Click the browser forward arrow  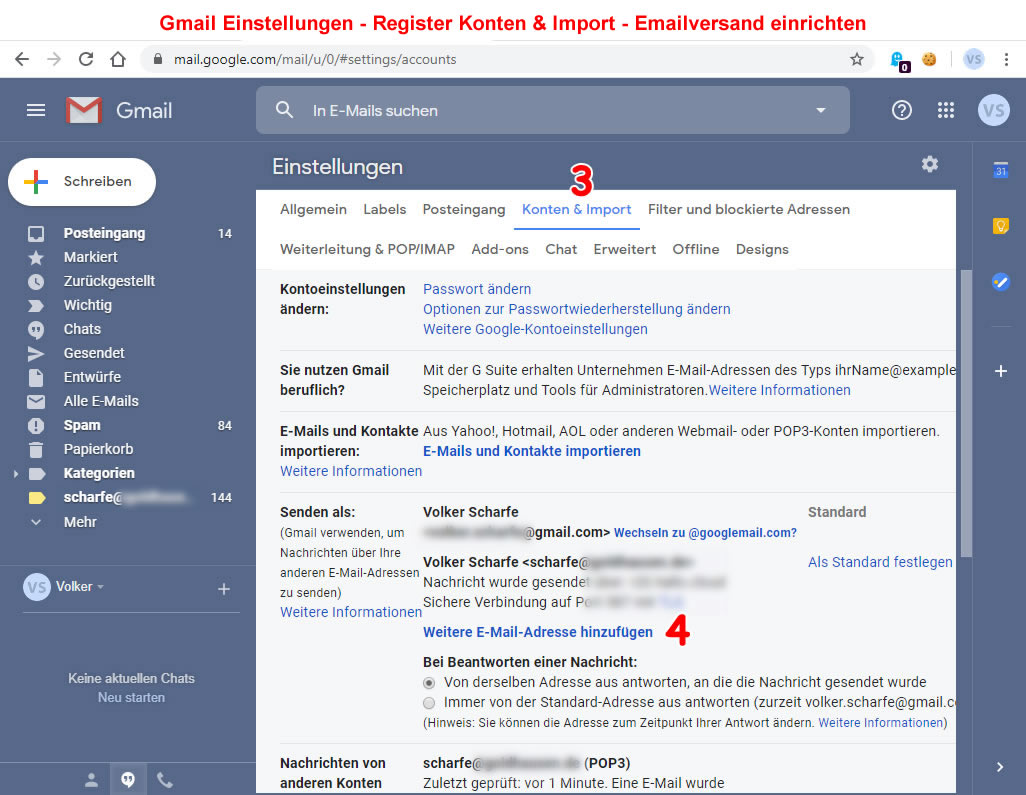pos(54,60)
